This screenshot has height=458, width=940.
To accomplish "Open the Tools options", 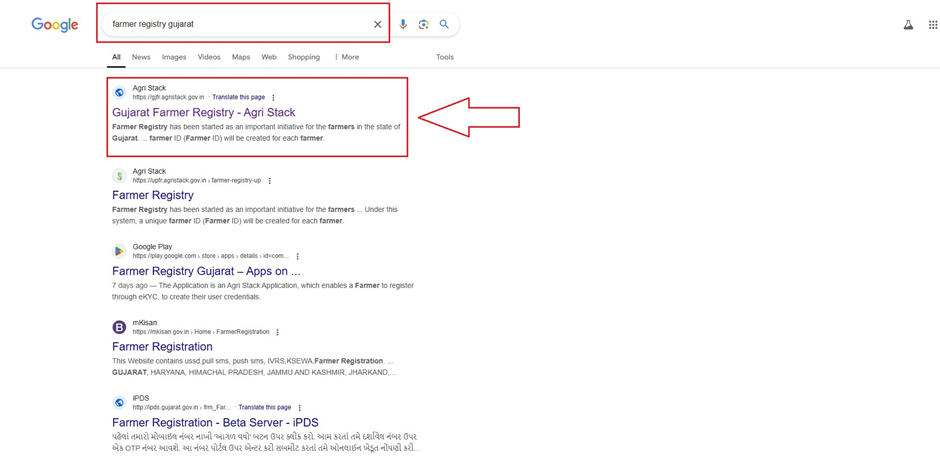I will (x=445, y=57).
